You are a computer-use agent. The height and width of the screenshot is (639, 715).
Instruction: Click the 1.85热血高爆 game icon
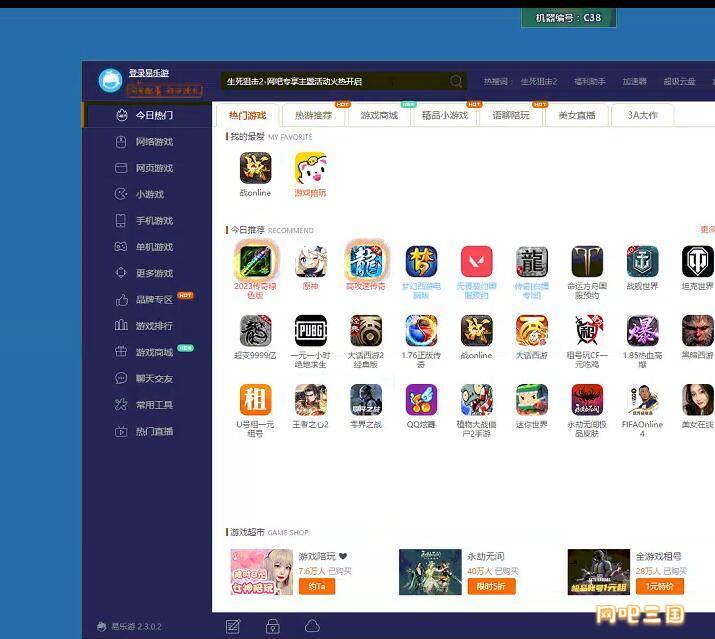642,331
